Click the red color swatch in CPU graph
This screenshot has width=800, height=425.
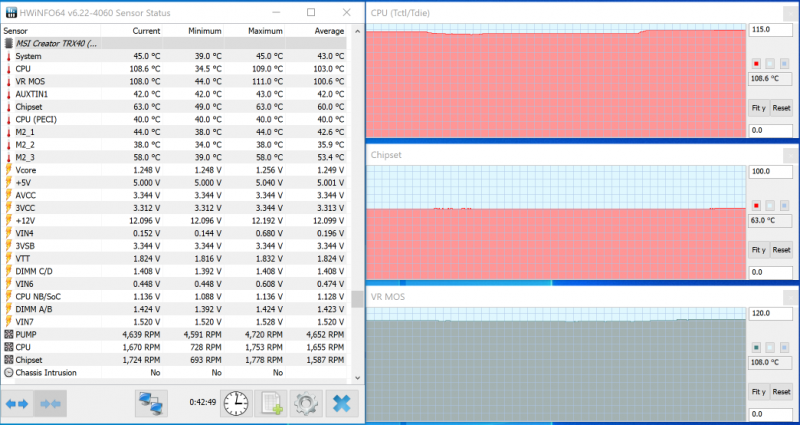click(x=756, y=64)
